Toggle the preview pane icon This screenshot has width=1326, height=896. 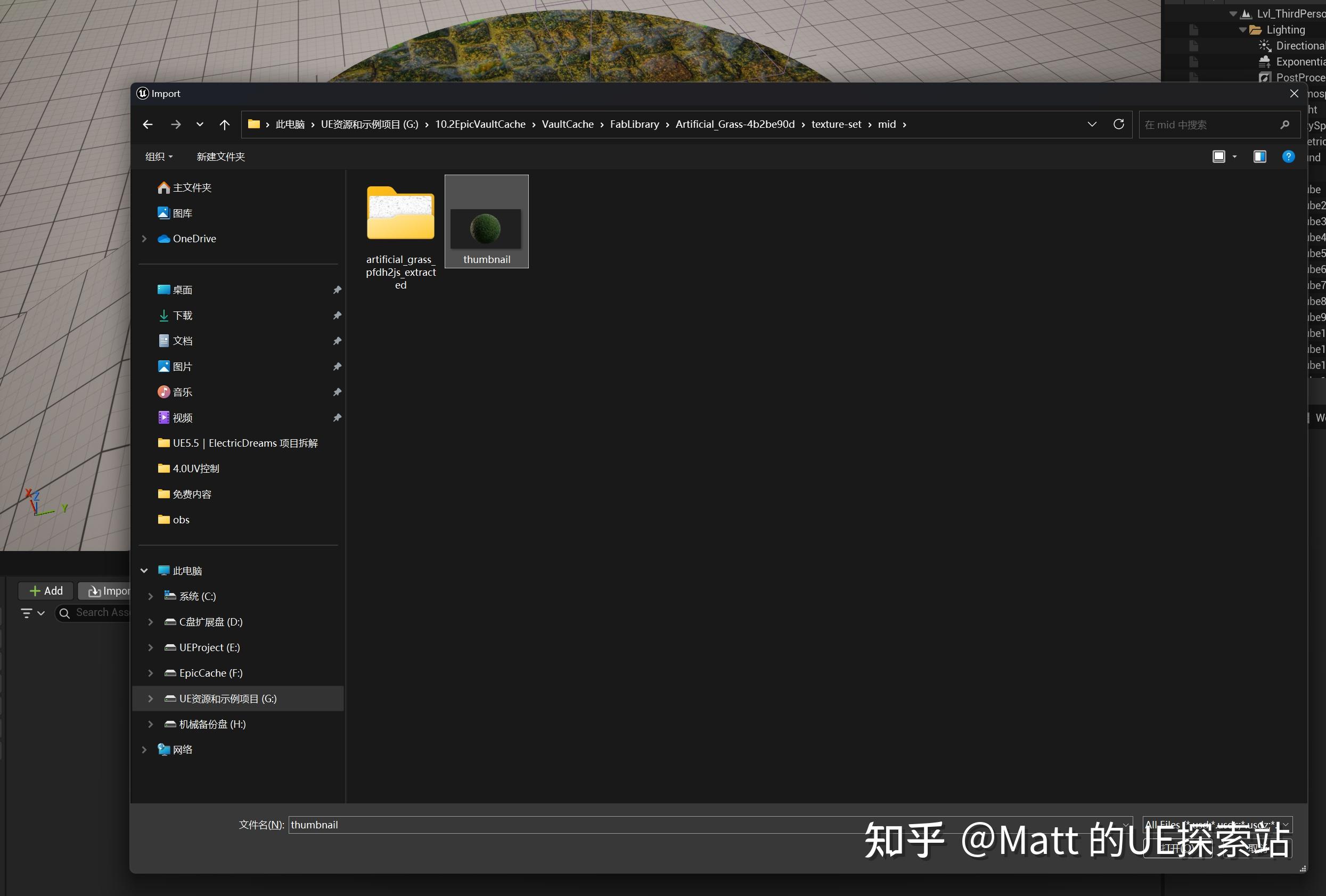pos(1259,157)
